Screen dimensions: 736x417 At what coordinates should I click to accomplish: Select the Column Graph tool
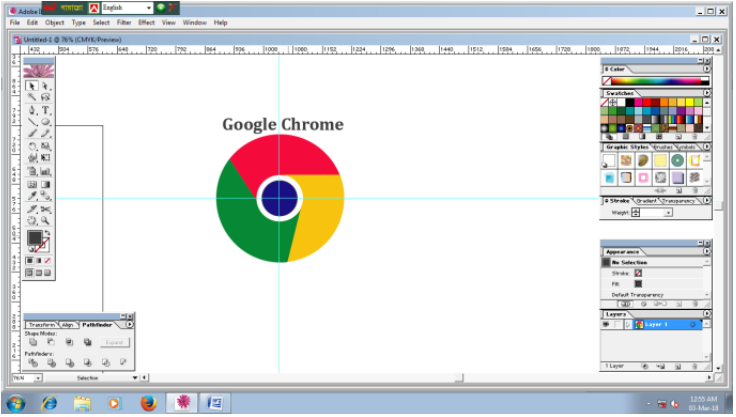coord(45,171)
